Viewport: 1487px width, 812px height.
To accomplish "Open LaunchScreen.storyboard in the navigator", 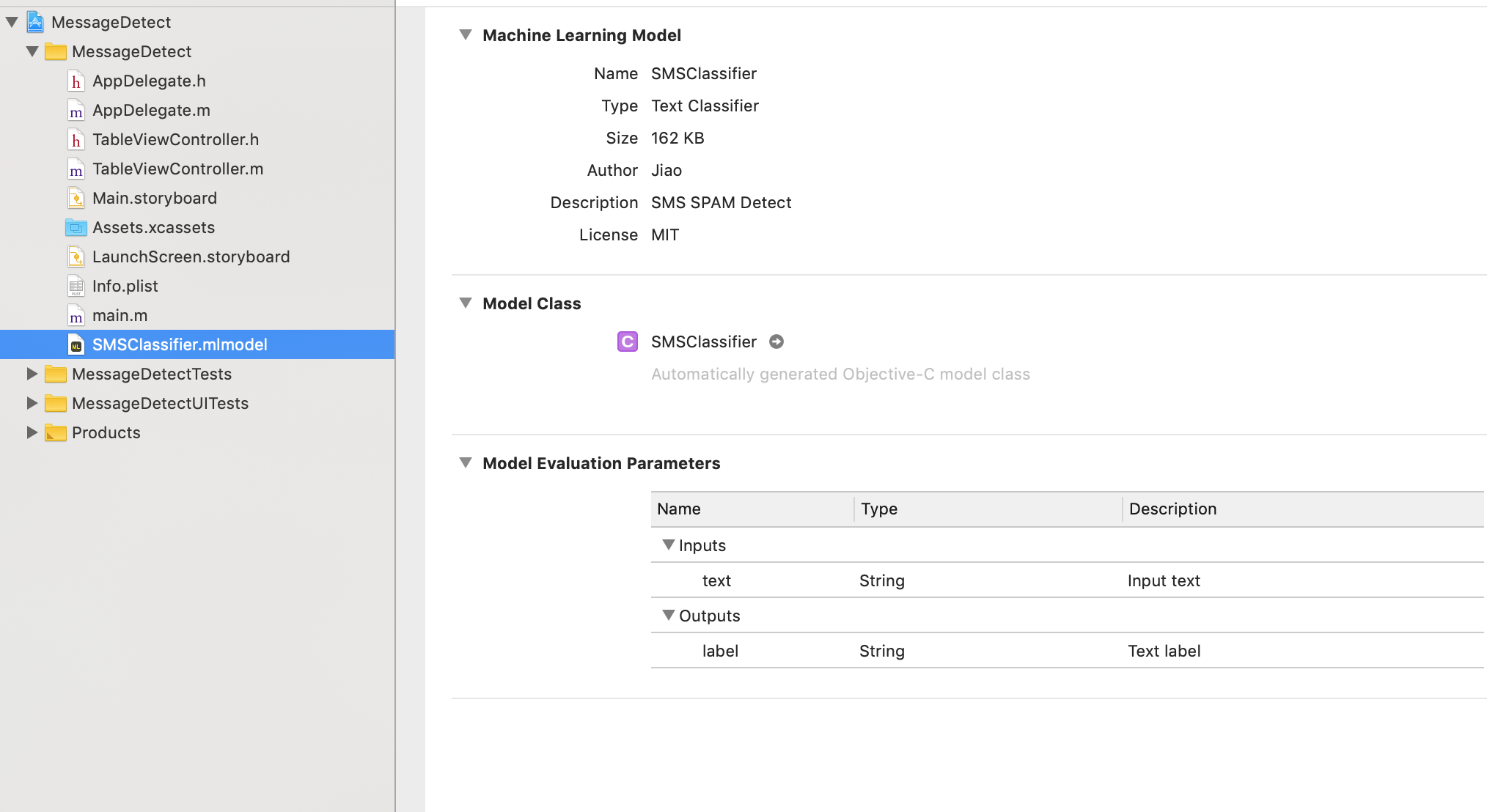I will point(191,256).
